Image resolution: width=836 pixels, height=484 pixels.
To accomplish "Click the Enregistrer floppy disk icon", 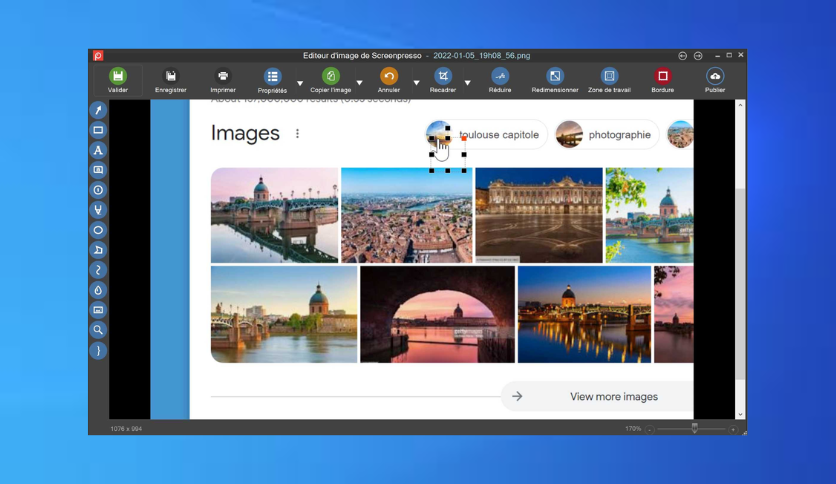I will (171, 76).
